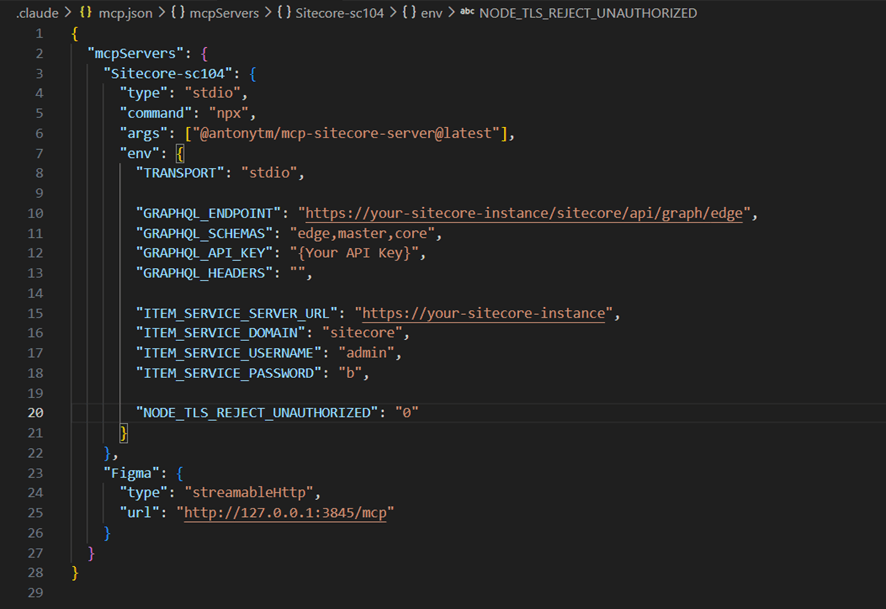The height and width of the screenshot is (609, 886).
Task: Click the braces icon beside mcp.json breadcrumb
Action: pyautogui.click(x=86, y=13)
